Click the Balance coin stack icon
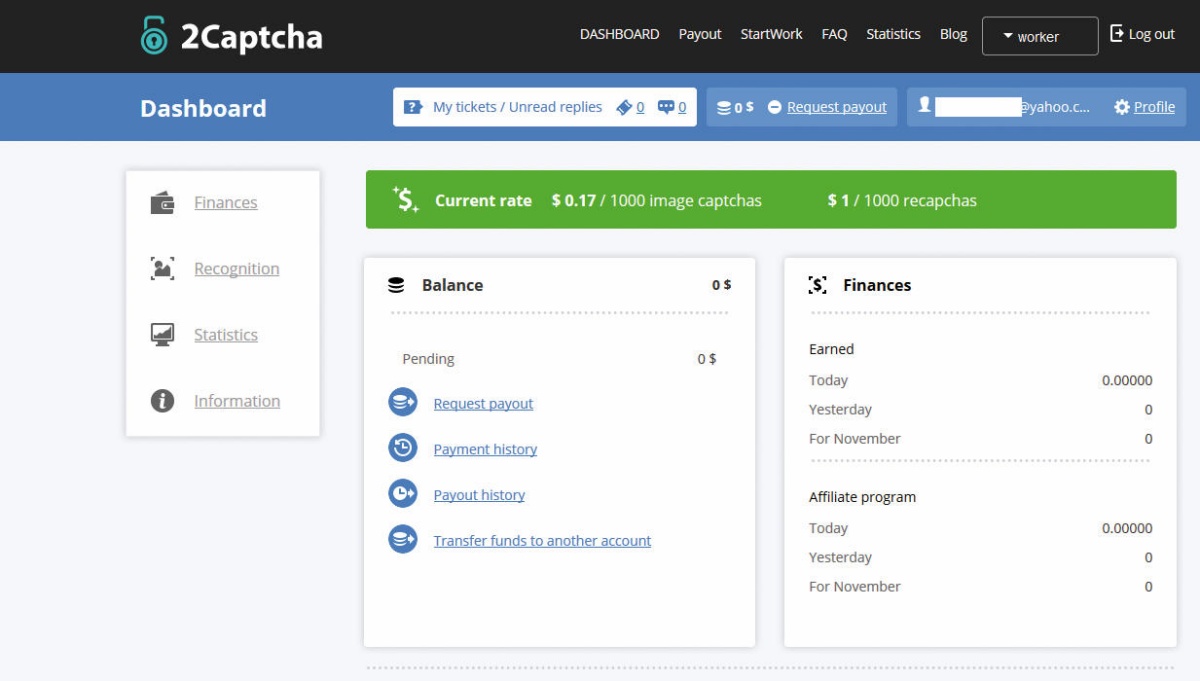 coord(396,285)
